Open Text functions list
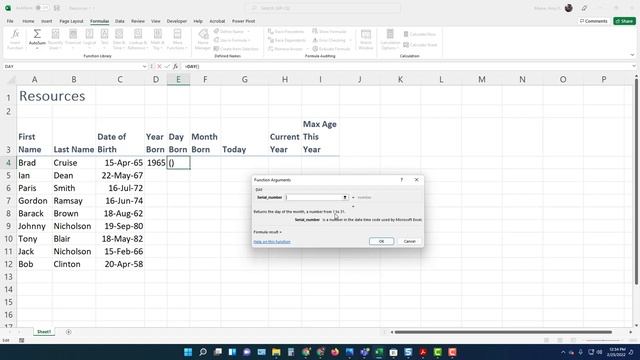The image size is (640, 360). pyautogui.click(x=104, y=40)
